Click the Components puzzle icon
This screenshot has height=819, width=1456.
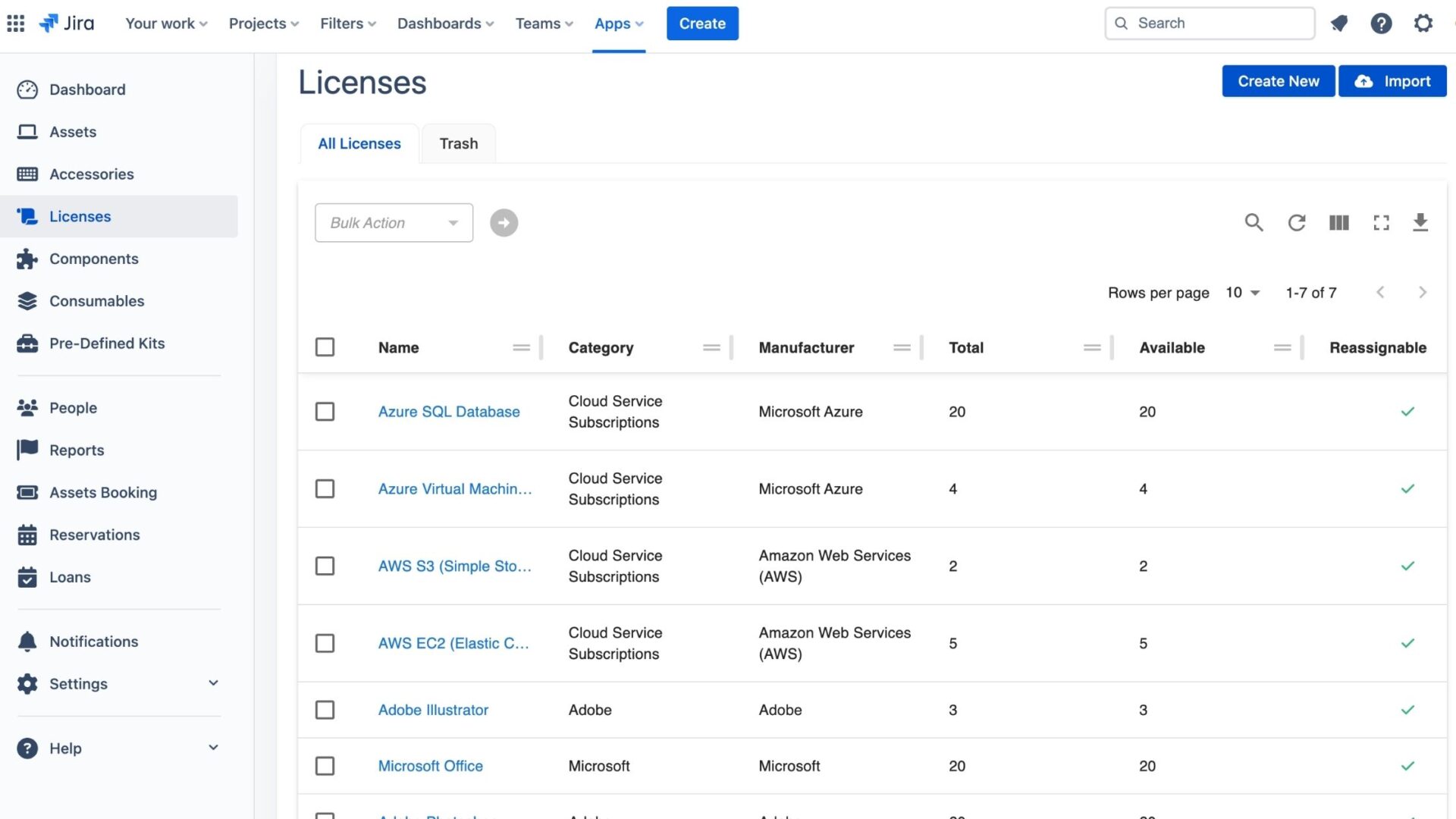[27, 259]
